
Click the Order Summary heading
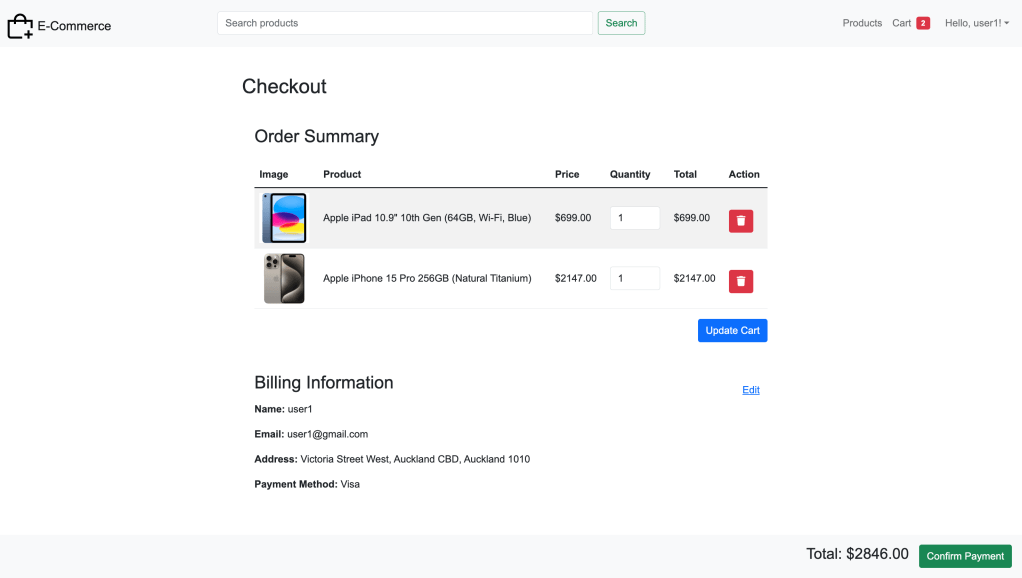316,136
